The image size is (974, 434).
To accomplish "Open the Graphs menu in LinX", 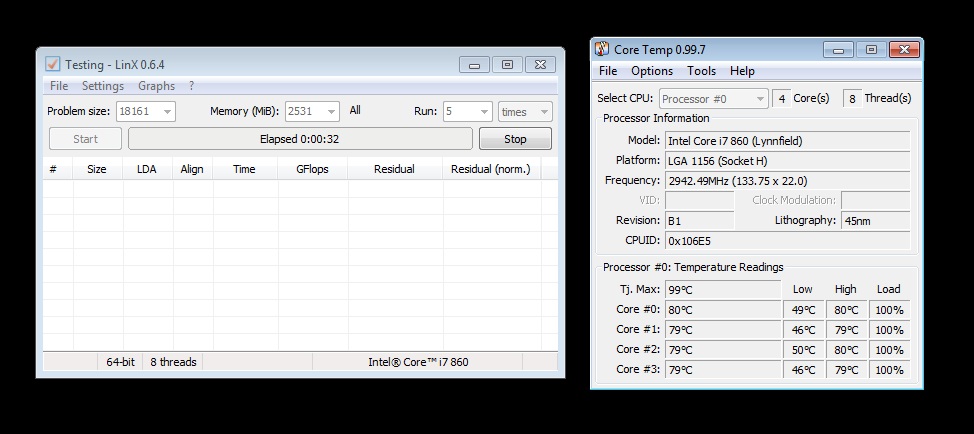I will point(157,86).
